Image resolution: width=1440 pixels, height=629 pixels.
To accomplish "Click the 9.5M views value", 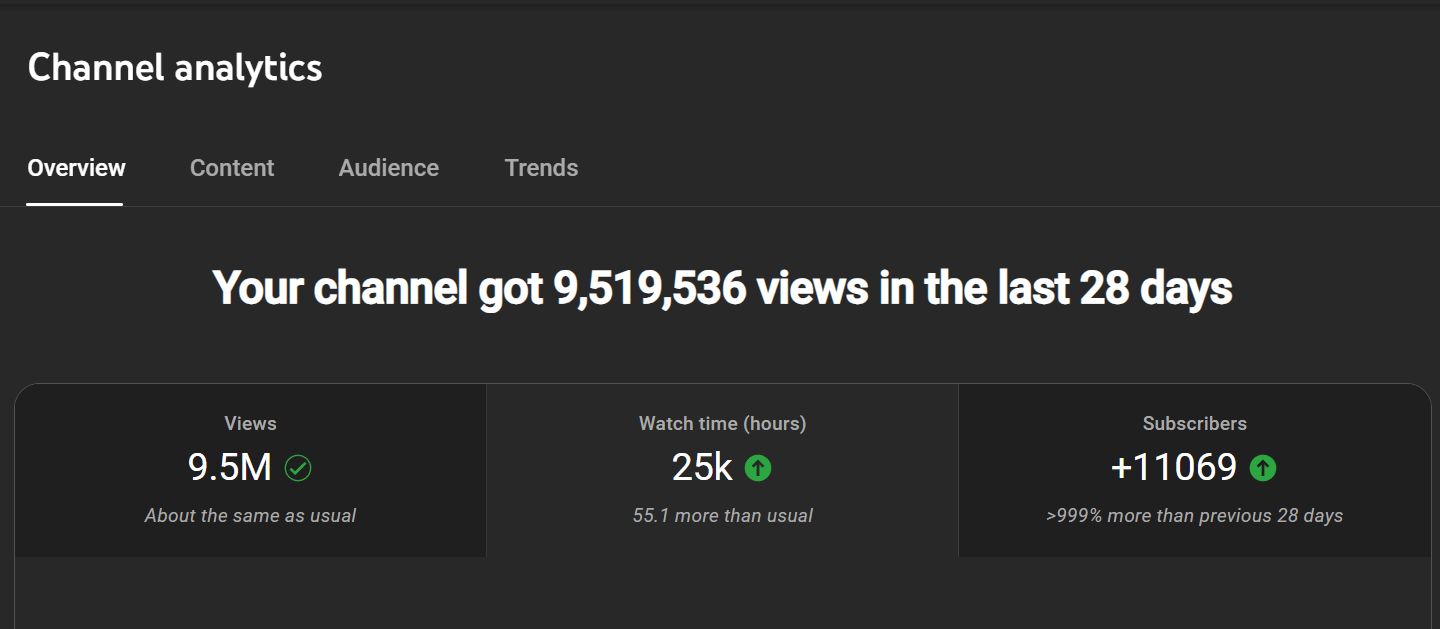I will pos(230,467).
